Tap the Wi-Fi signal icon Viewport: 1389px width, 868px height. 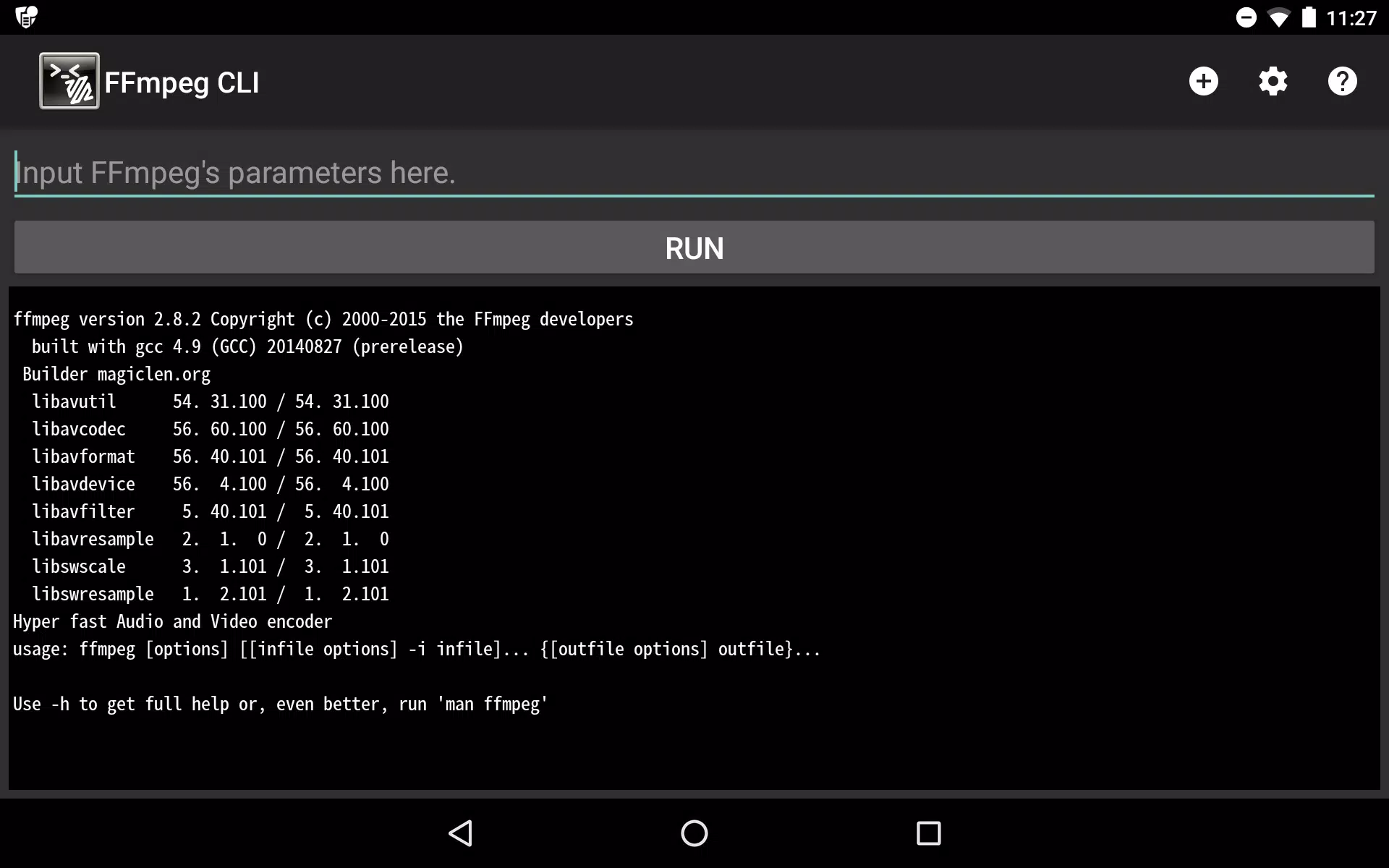click(1279, 17)
